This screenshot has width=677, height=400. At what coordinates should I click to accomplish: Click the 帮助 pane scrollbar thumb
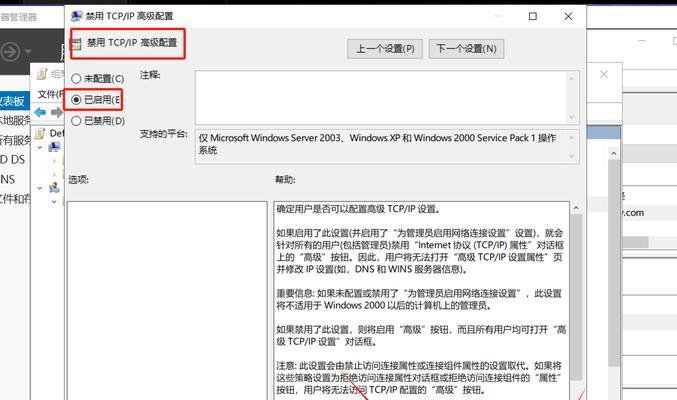pyautogui.click(x=576, y=297)
